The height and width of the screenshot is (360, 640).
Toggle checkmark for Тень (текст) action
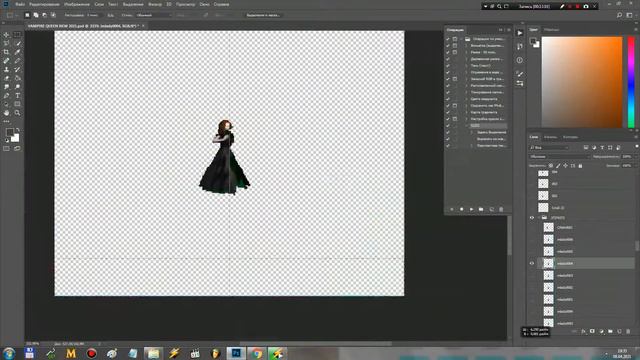[x=448, y=66]
